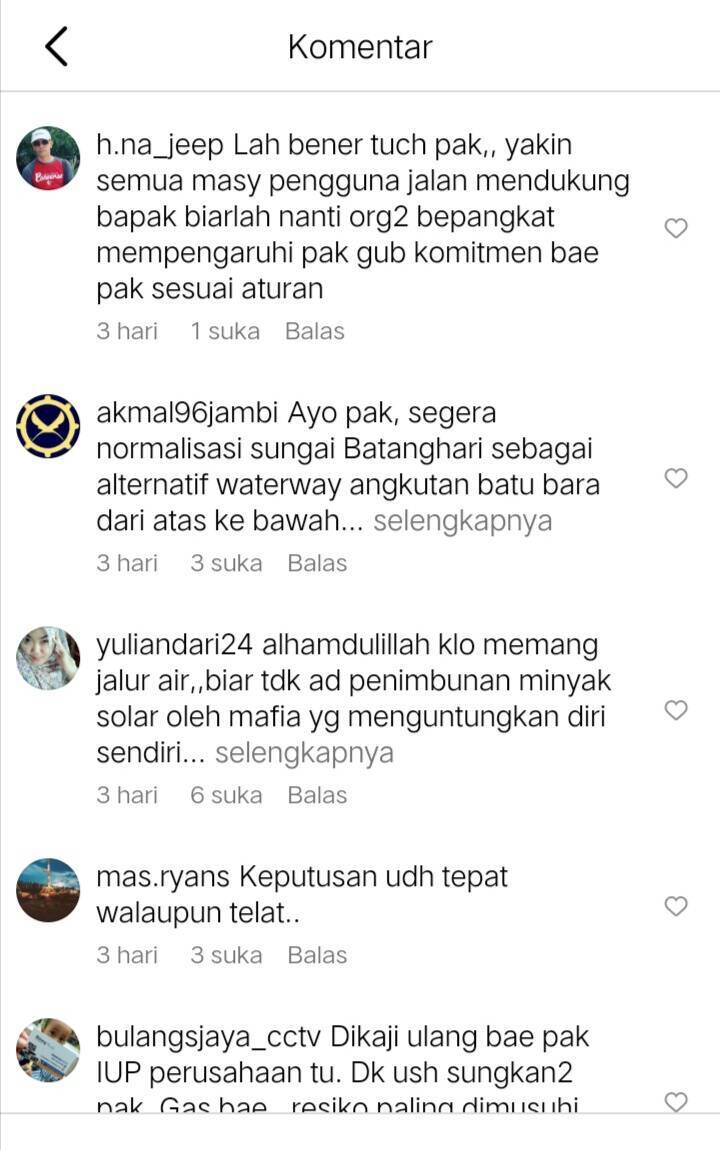The height and width of the screenshot is (1150, 720).
Task: Open mas.ryans profile avatar
Action: coord(48,890)
